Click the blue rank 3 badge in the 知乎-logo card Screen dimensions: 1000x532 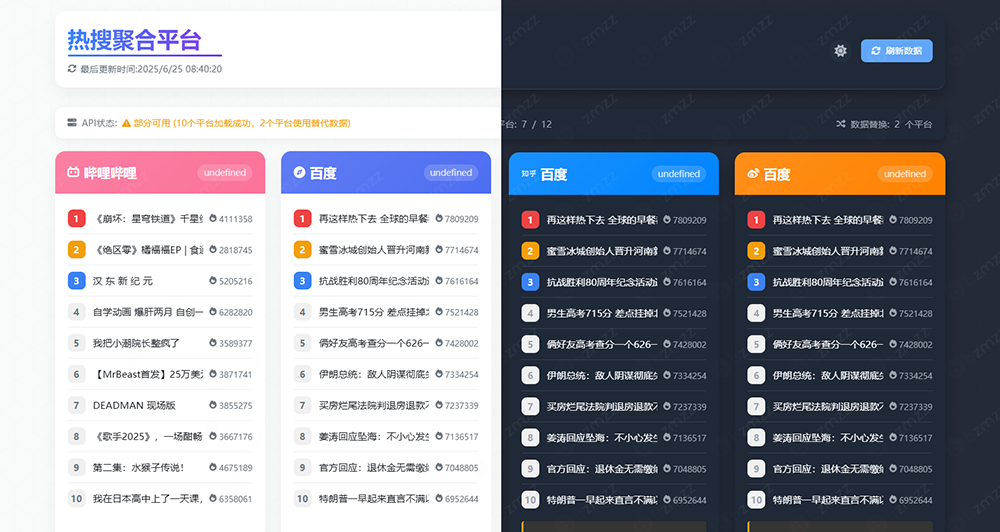pos(530,282)
